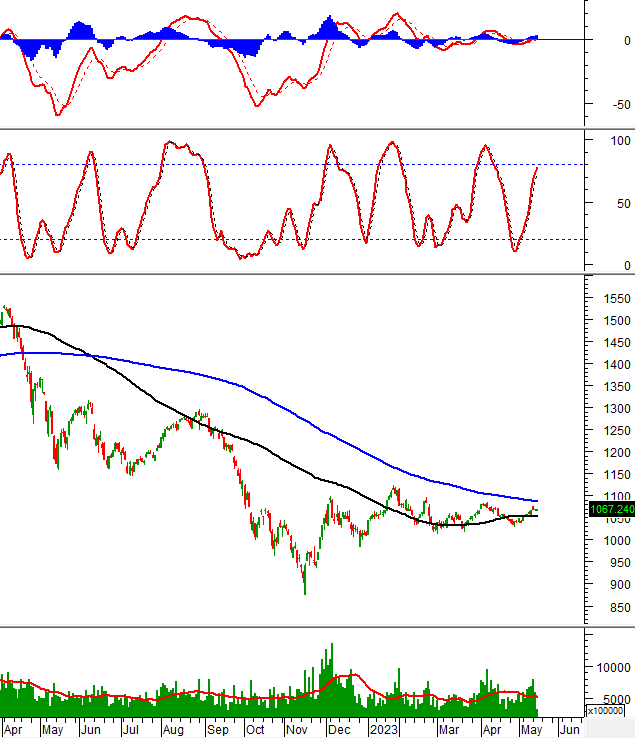
Task: Click the 1500 price axis label
Action: (617, 321)
